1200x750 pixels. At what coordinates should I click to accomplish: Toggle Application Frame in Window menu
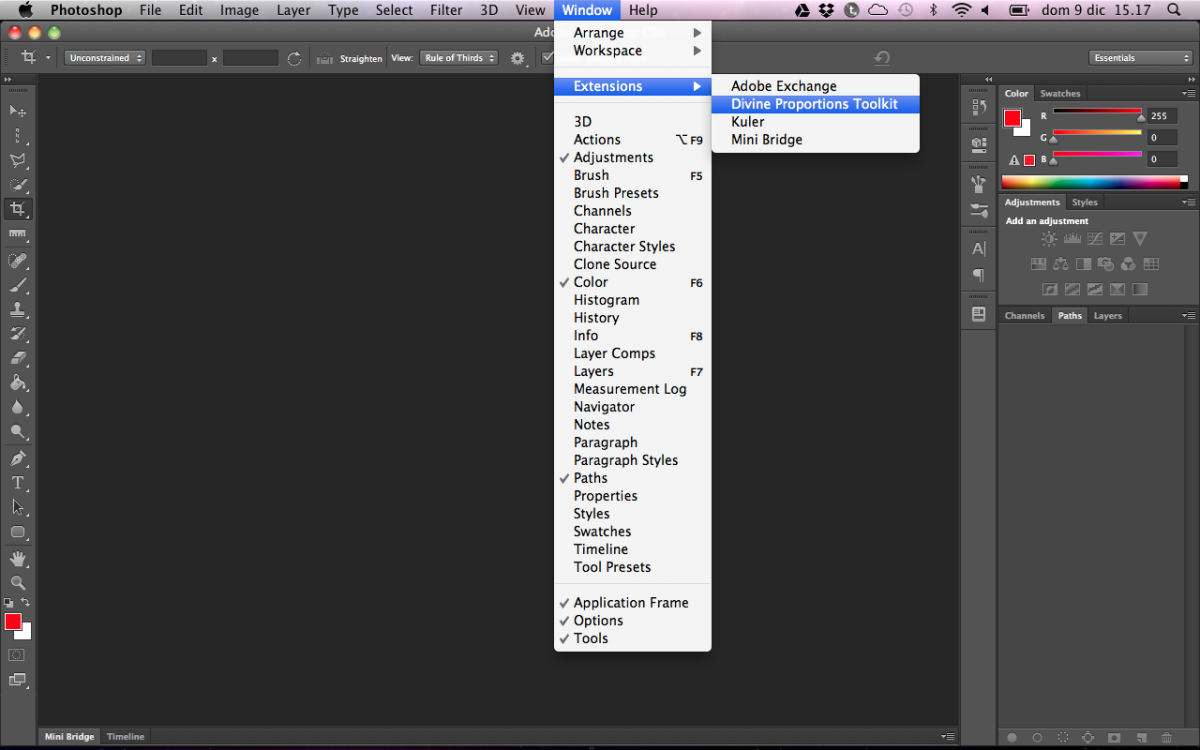point(632,603)
